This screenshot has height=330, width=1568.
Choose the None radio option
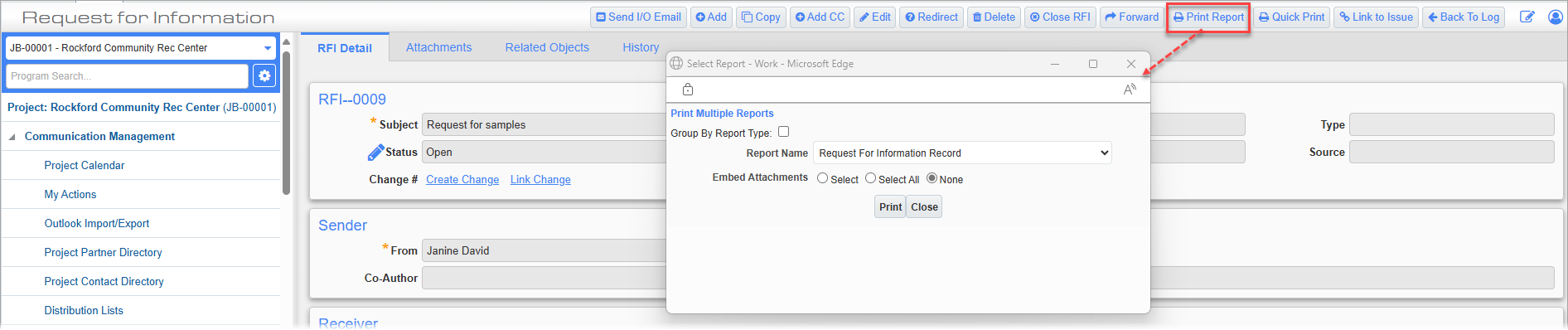point(932,178)
